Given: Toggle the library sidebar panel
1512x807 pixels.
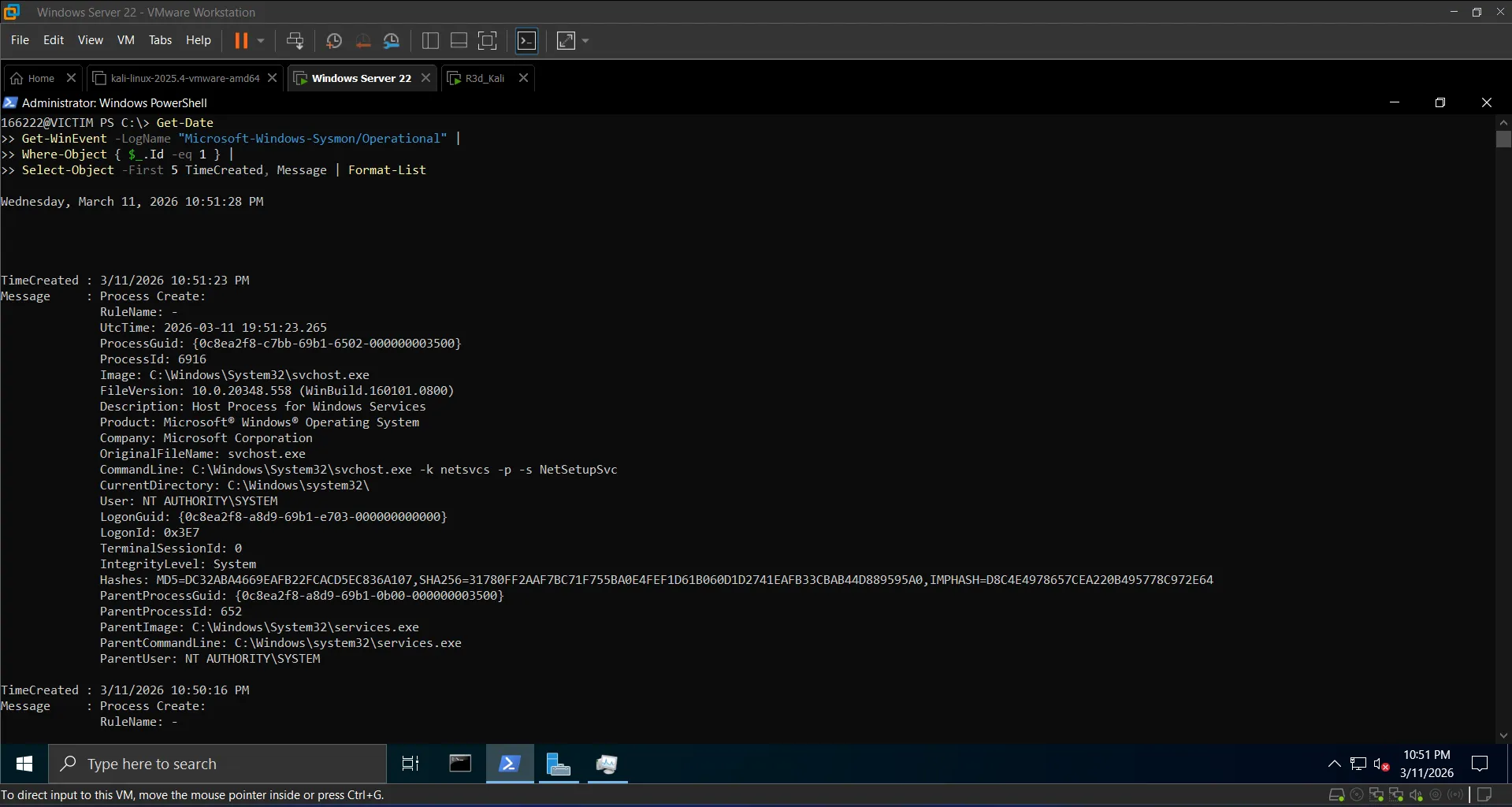Looking at the screenshot, I should click(430, 40).
